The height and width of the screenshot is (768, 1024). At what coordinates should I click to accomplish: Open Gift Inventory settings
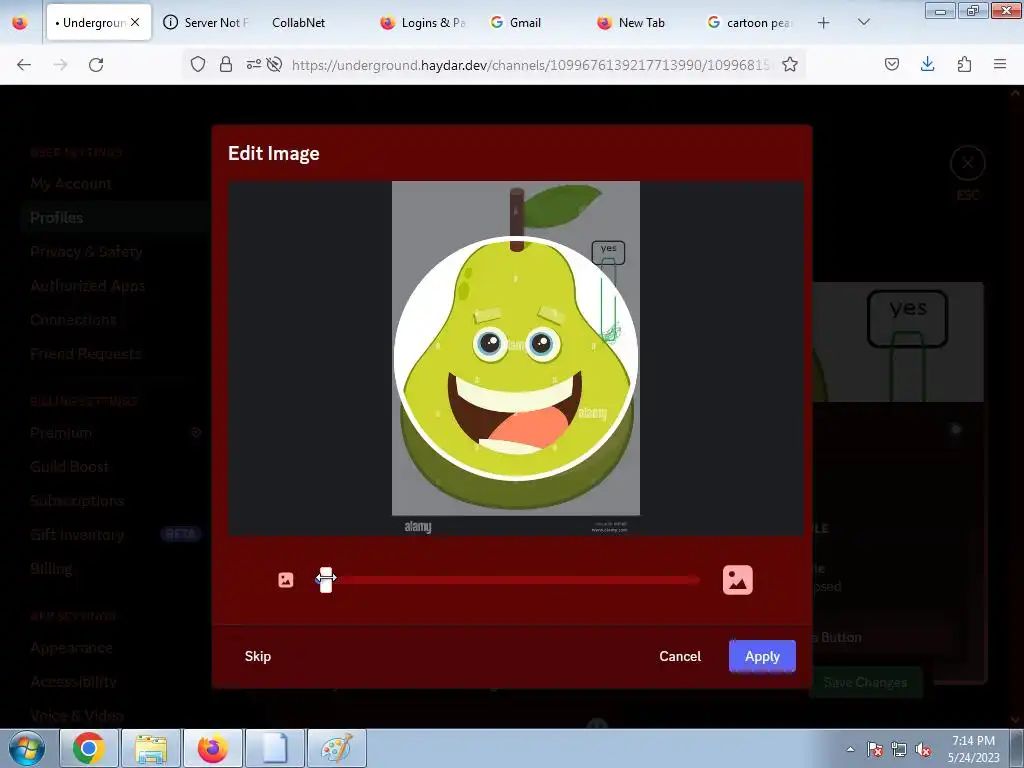click(x=77, y=534)
